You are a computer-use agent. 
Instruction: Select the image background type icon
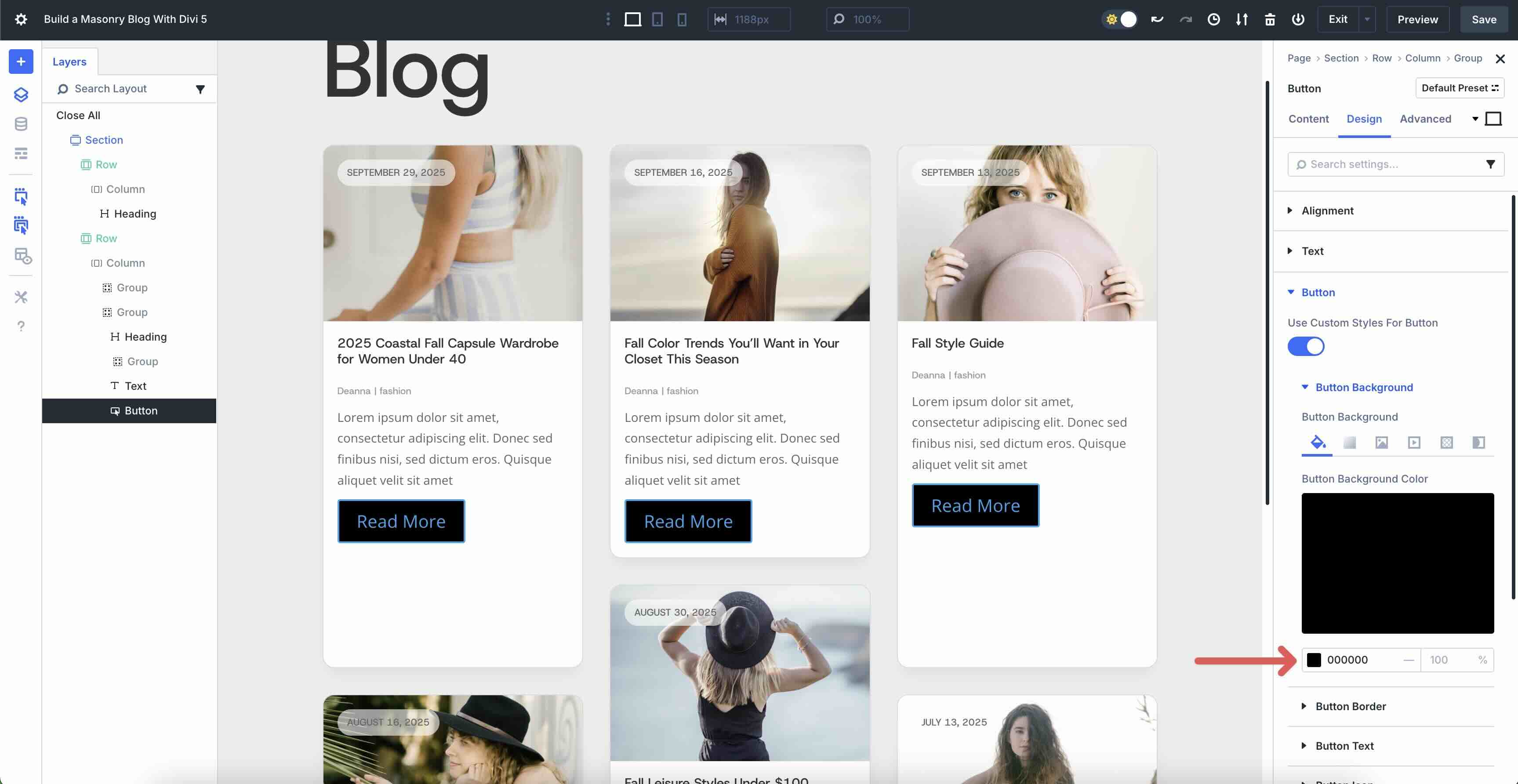click(1381, 443)
